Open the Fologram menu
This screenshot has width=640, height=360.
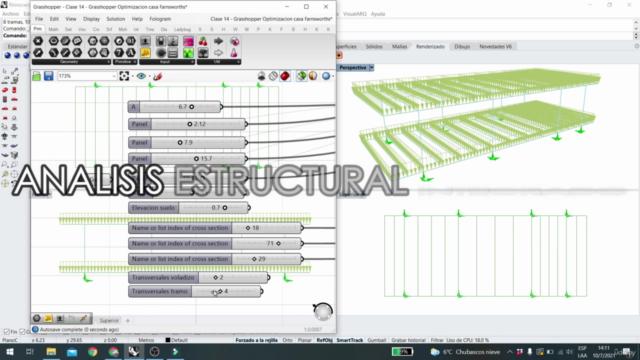click(160, 19)
